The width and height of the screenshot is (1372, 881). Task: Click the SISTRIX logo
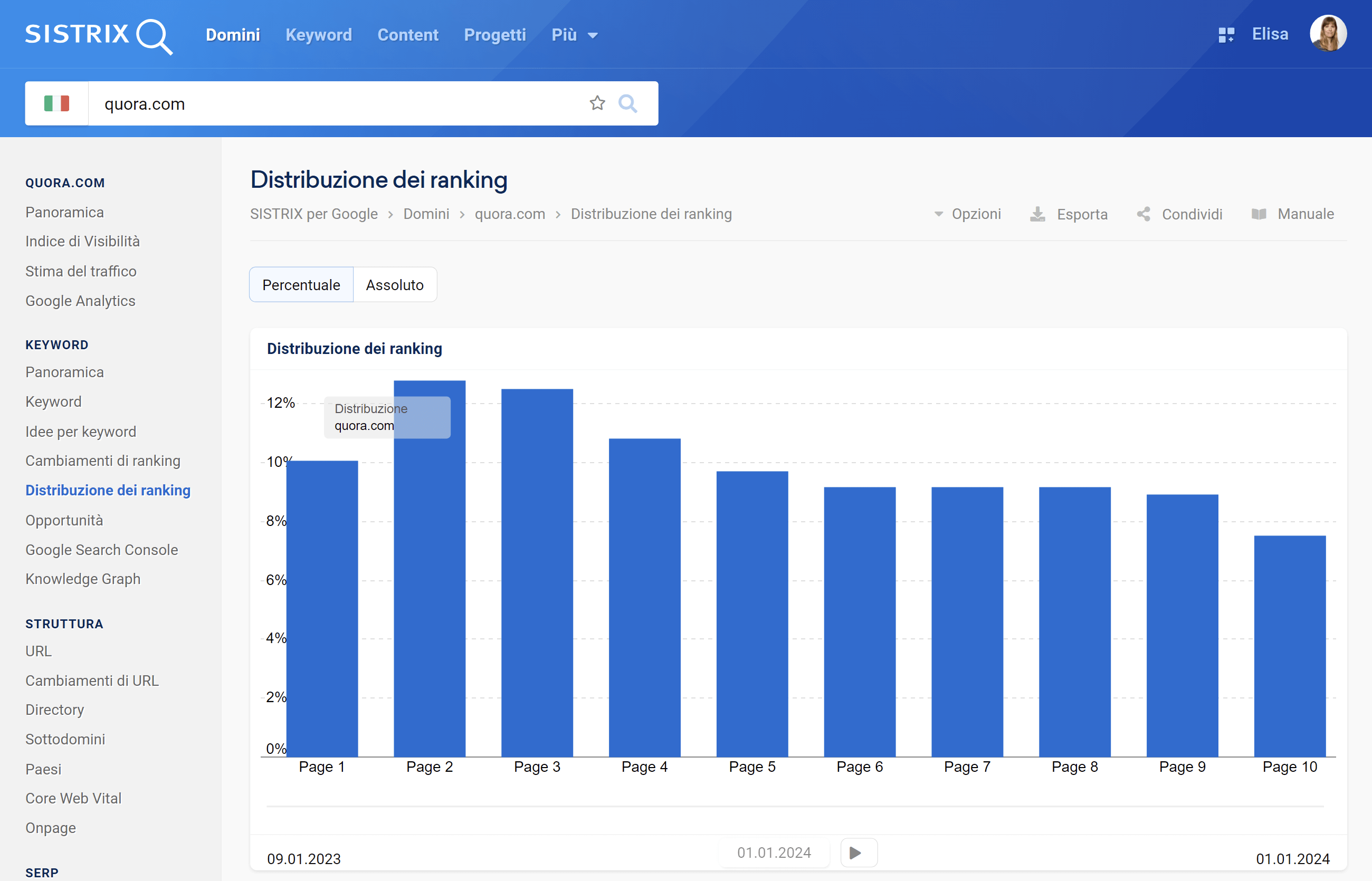(98, 35)
